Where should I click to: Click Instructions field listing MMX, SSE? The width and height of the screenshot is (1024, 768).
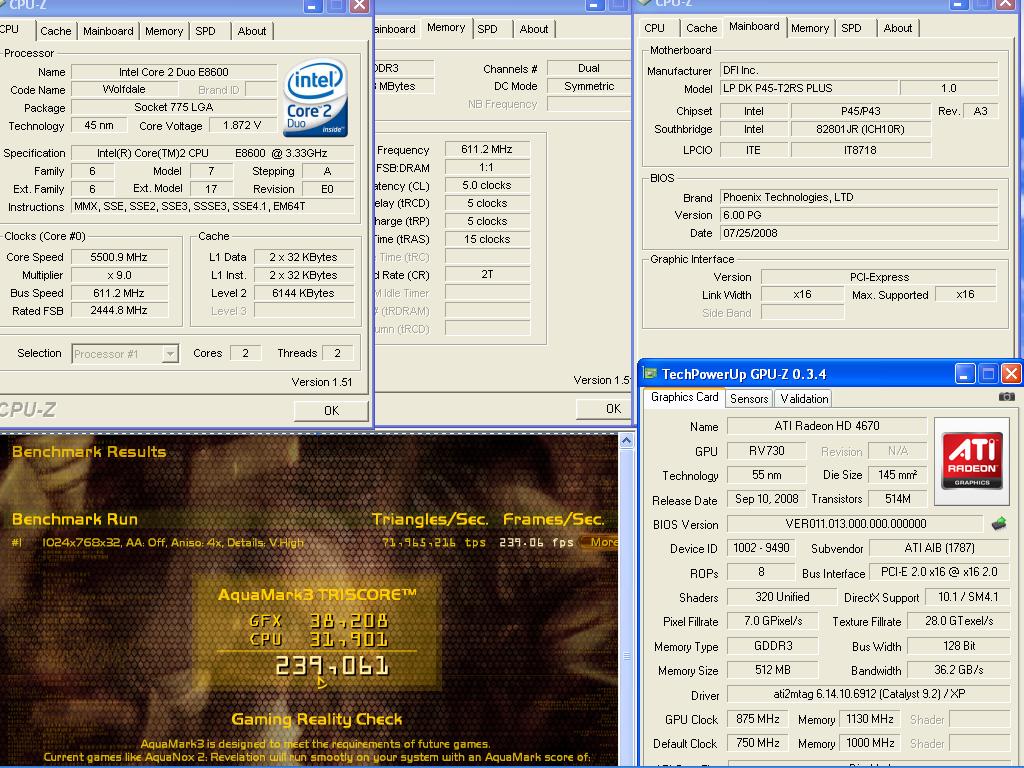(212, 206)
